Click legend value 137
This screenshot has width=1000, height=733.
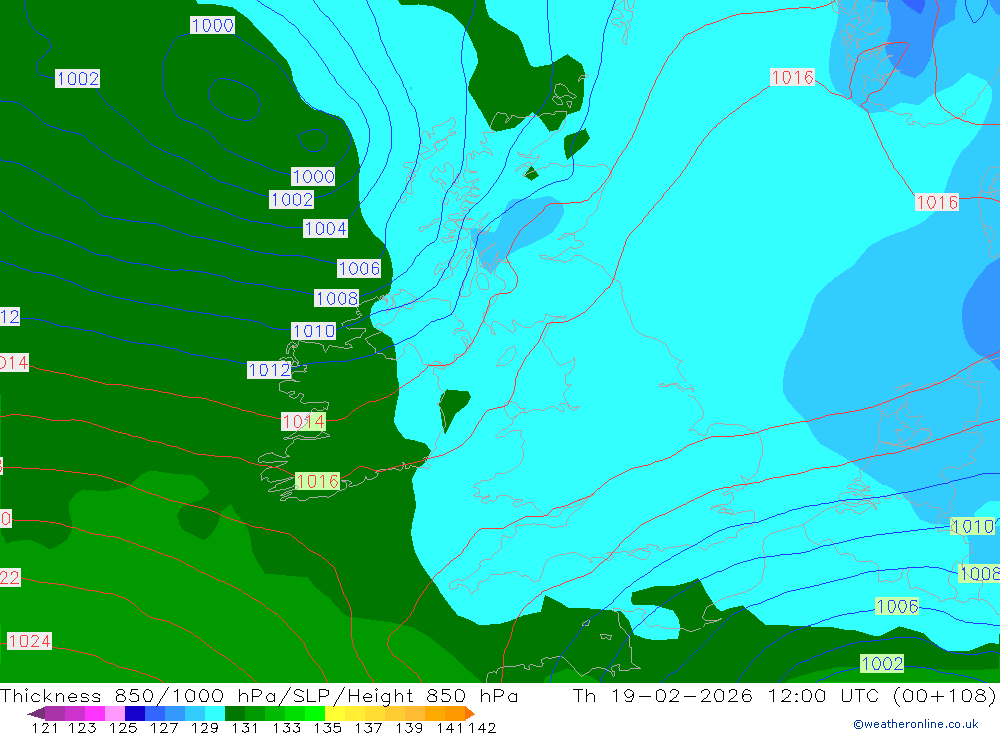(x=368, y=728)
